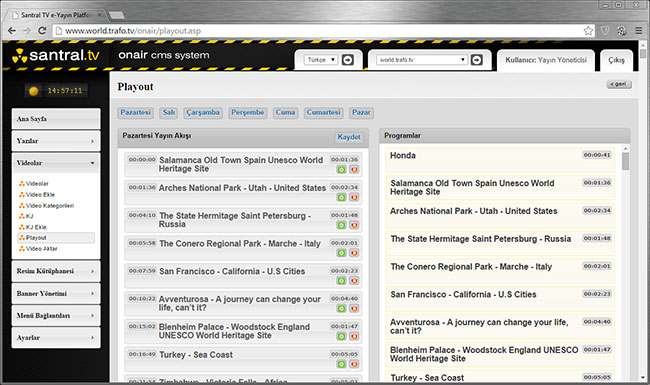This screenshot has height=385, width=650.
Task: Click the go arrow next to Türkçe language selector
Action: point(347,60)
